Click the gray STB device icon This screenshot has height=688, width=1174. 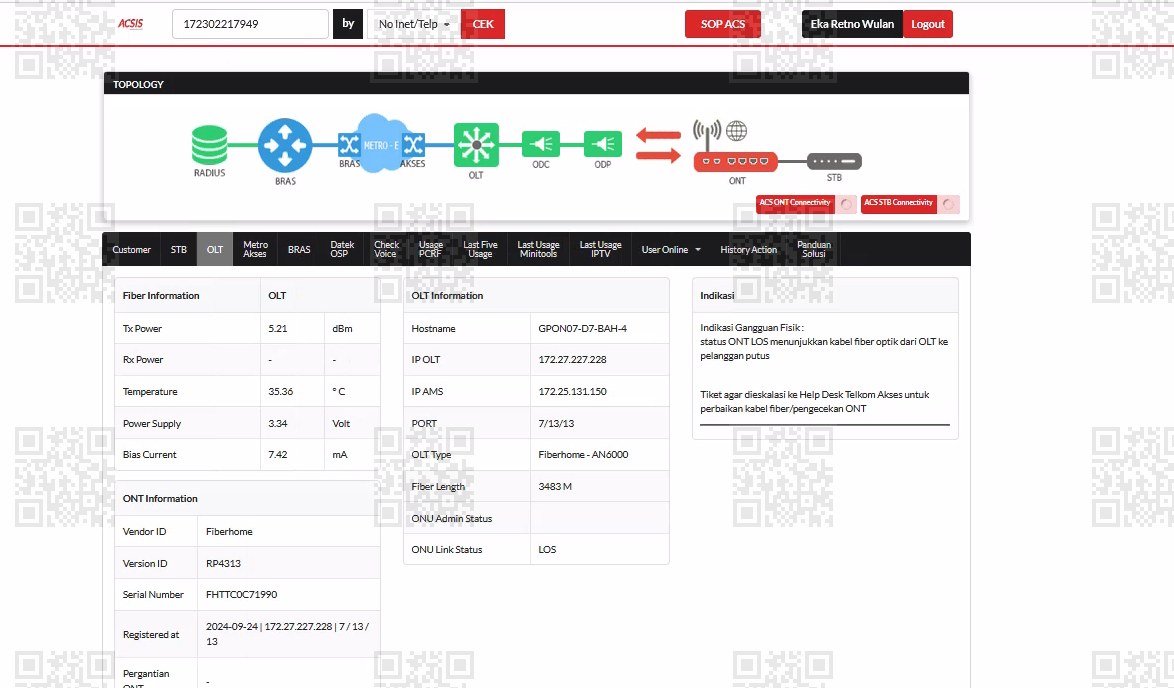pos(834,161)
